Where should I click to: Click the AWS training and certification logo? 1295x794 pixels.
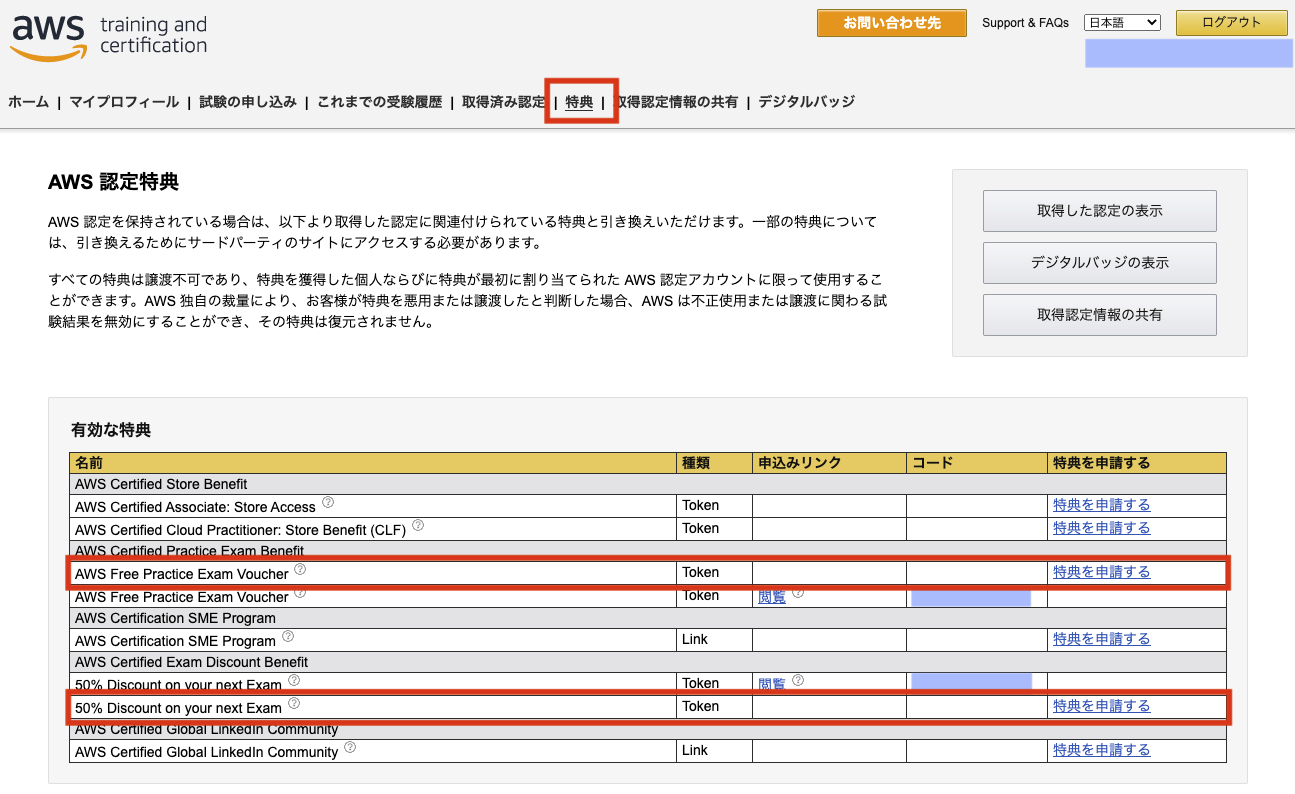[109, 37]
